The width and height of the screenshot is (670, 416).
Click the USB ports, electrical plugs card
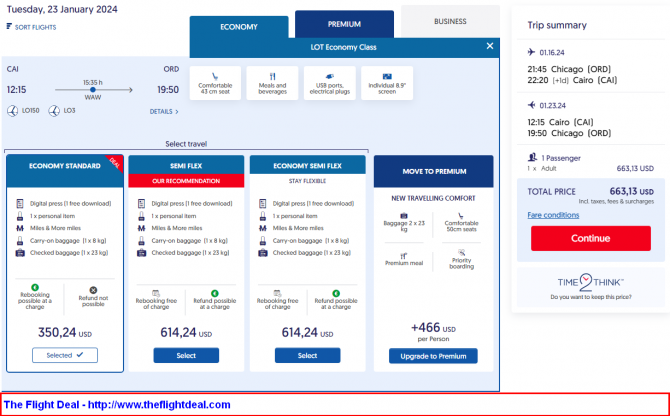(x=330, y=83)
